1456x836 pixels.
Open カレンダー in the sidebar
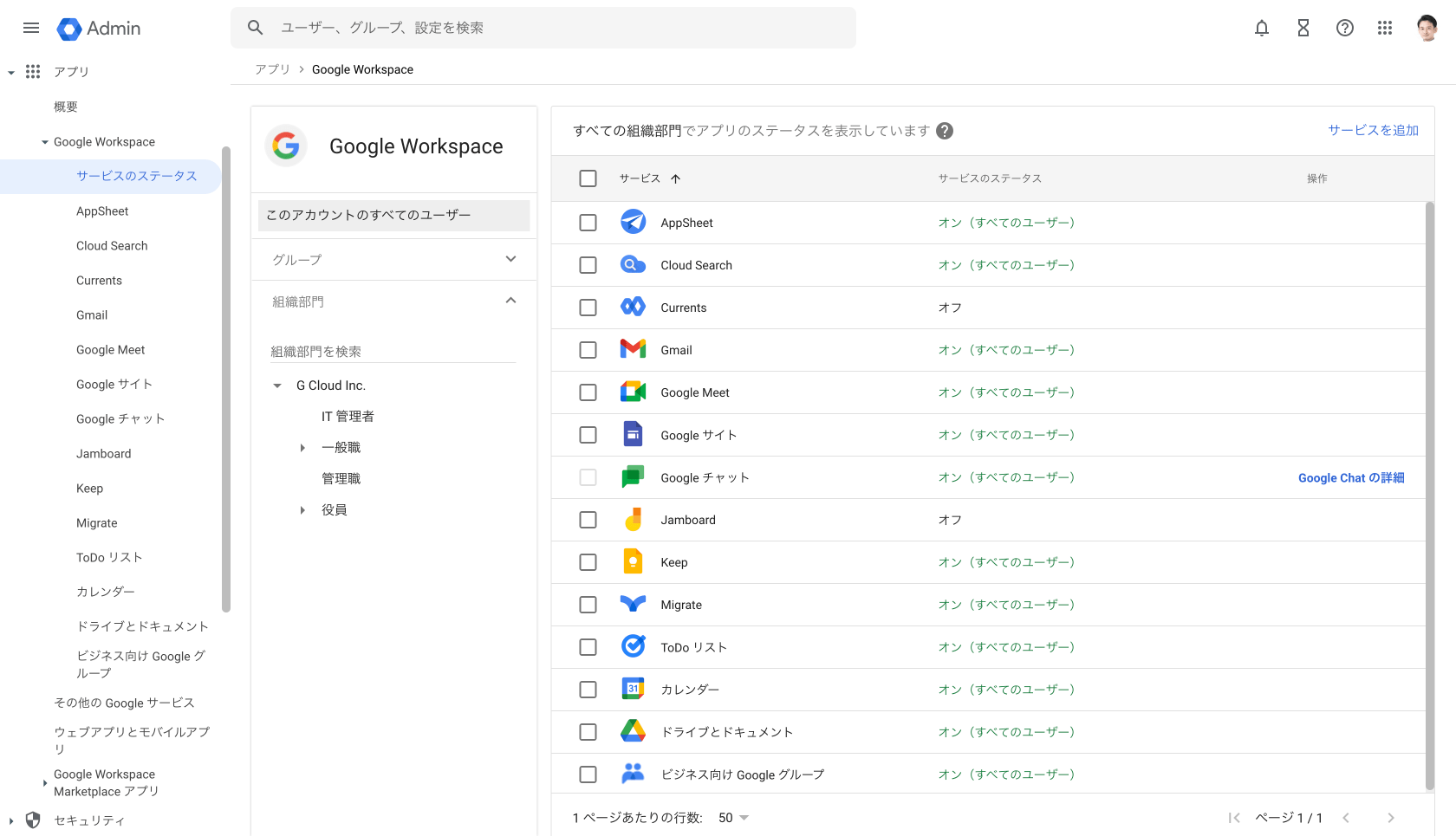point(106,592)
